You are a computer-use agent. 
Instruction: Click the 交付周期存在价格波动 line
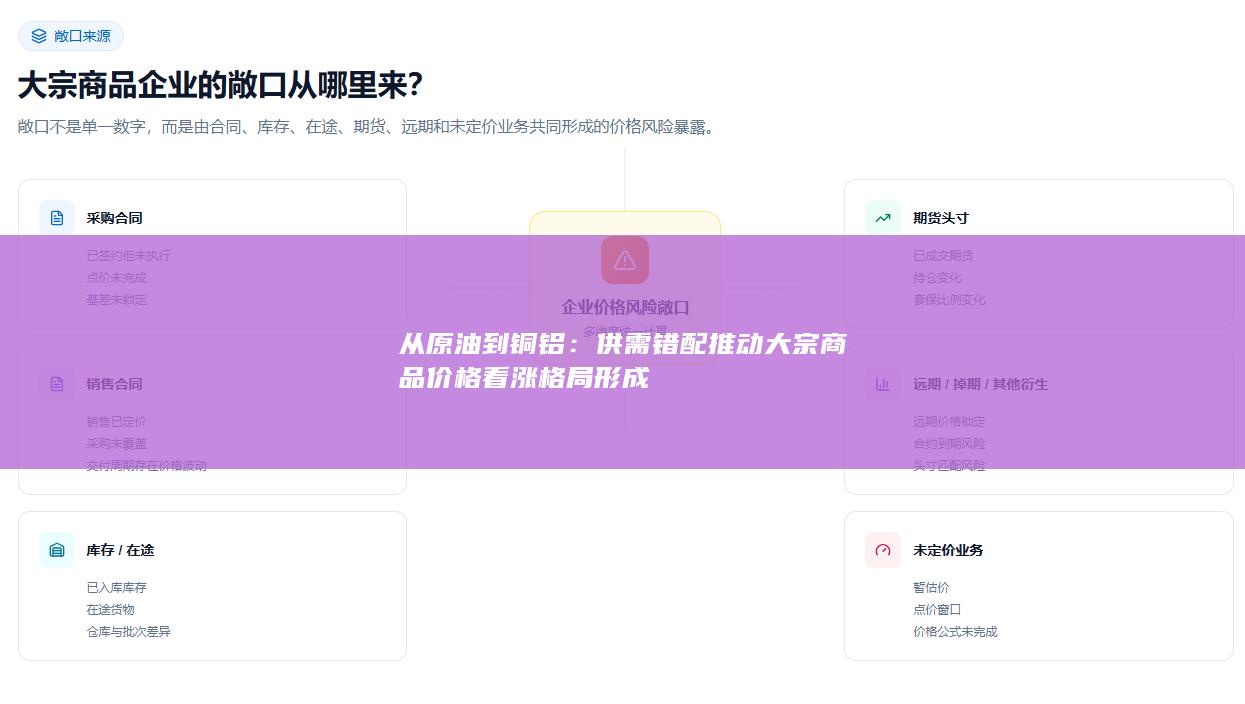(x=147, y=465)
